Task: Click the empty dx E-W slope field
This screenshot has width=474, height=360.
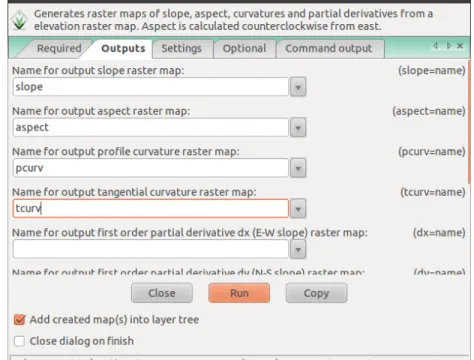Action: (151, 249)
